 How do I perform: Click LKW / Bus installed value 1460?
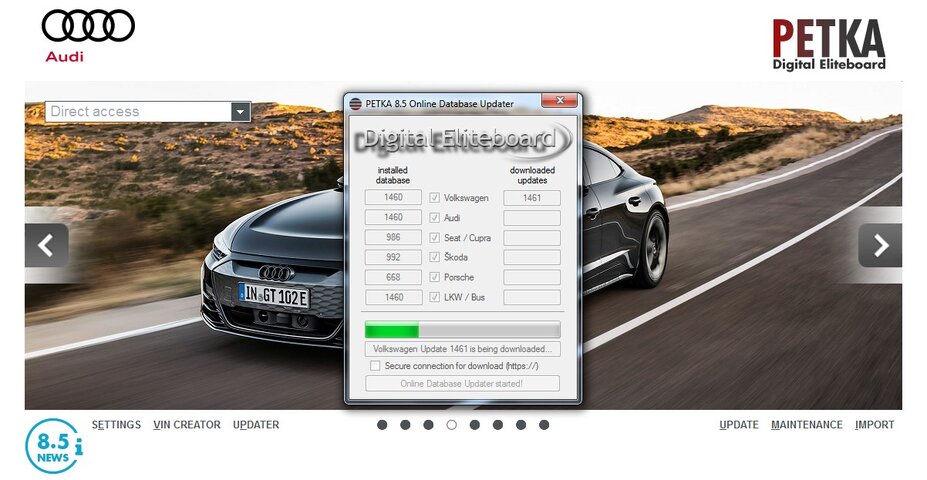pyautogui.click(x=393, y=297)
